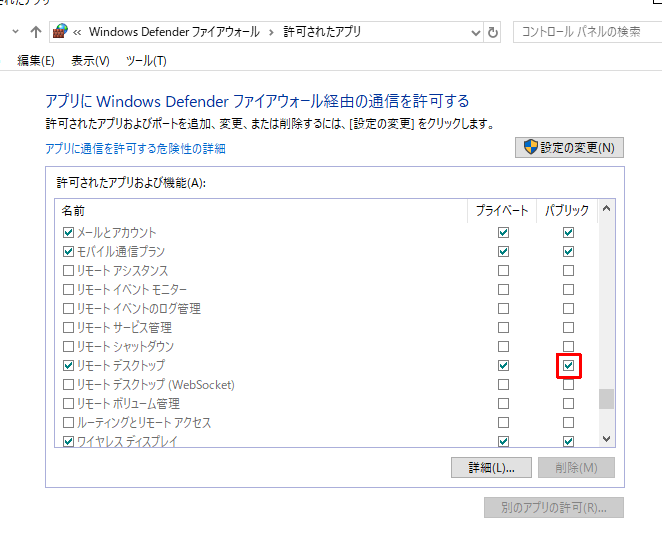Open the ツール(T) menu
Screen dimensions: 662x538
[146, 61]
